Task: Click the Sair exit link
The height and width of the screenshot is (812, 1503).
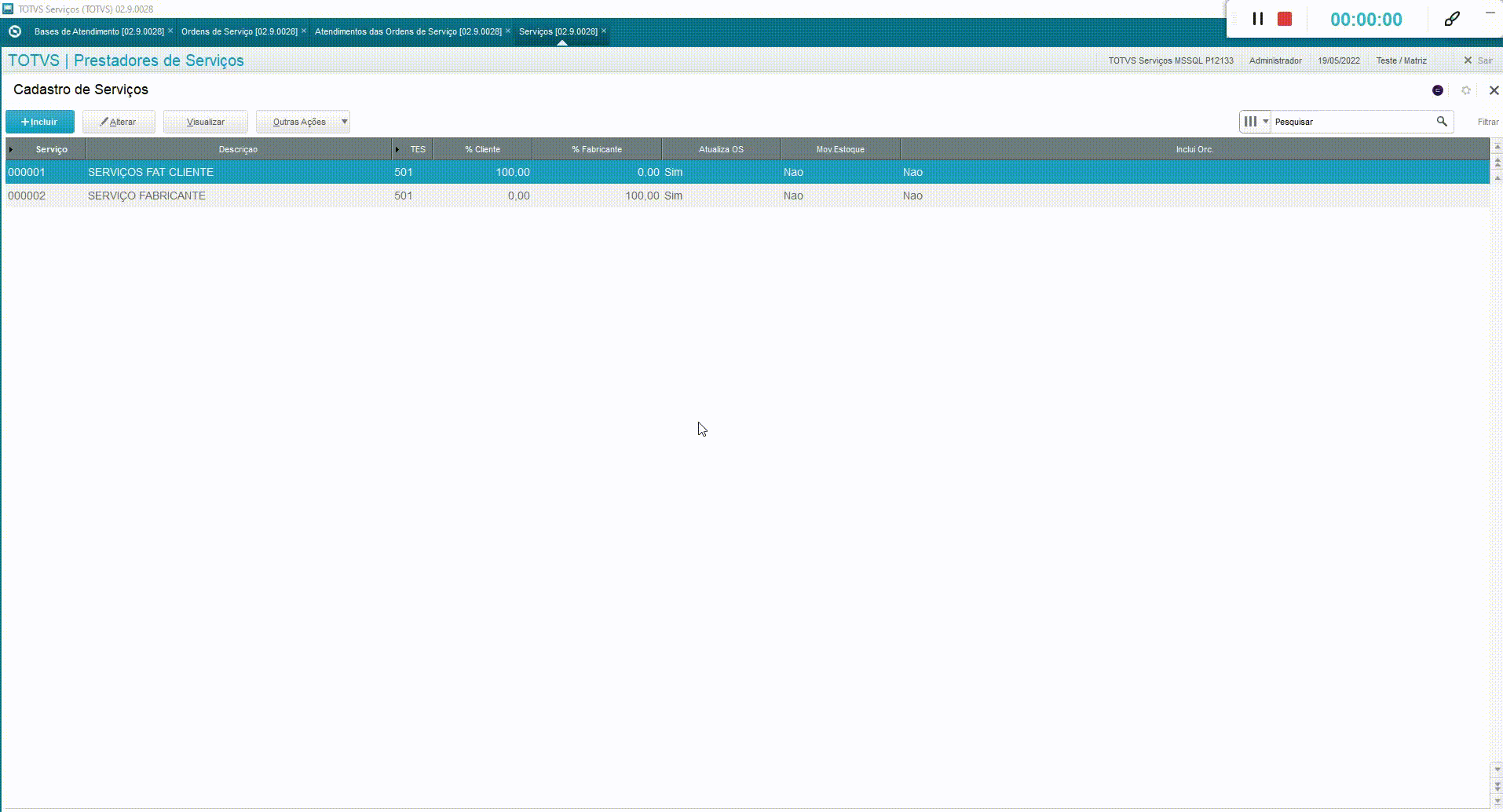Action: click(1478, 60)
